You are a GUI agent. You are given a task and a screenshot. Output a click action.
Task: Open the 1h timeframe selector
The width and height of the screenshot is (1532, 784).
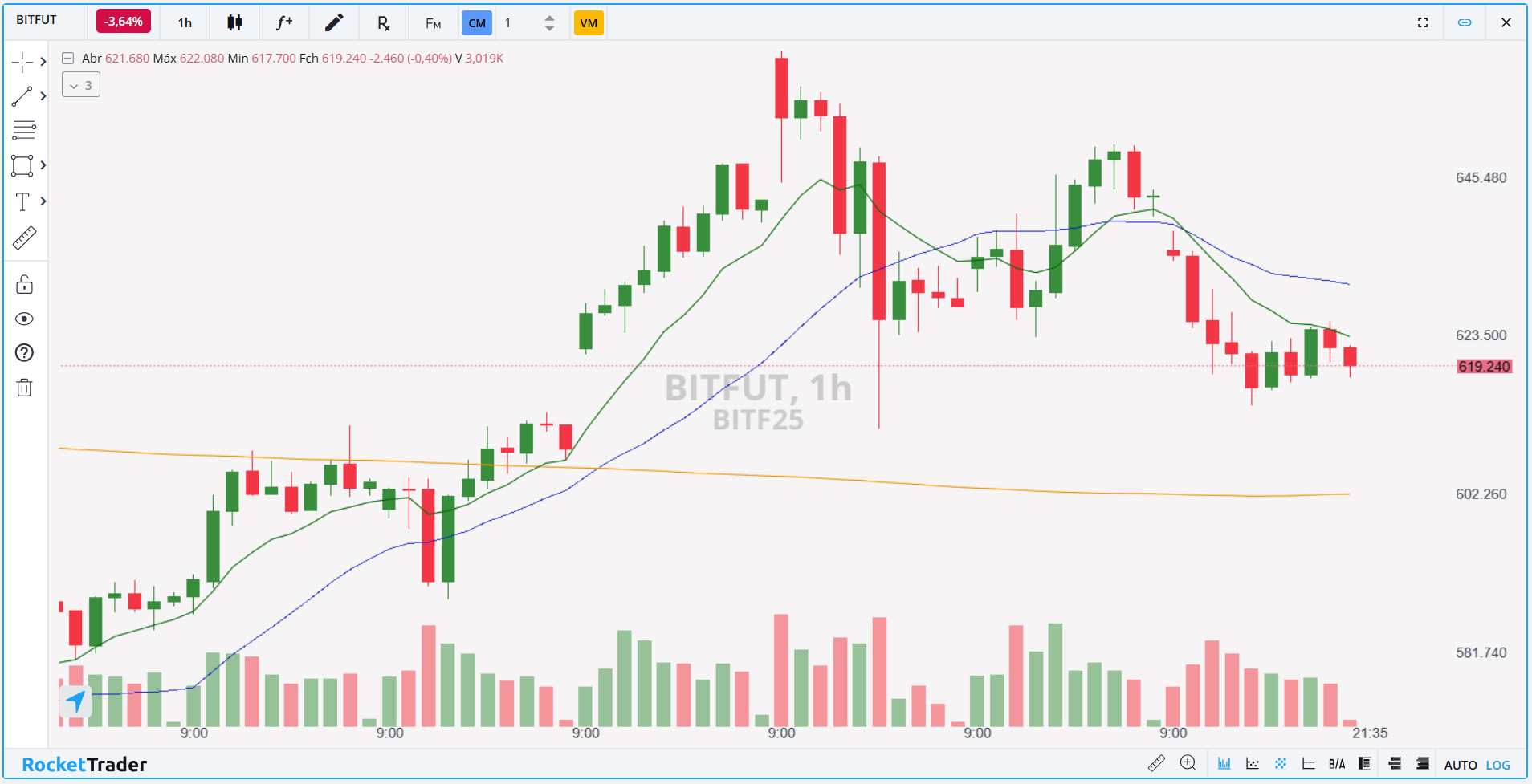coord(185,22)
